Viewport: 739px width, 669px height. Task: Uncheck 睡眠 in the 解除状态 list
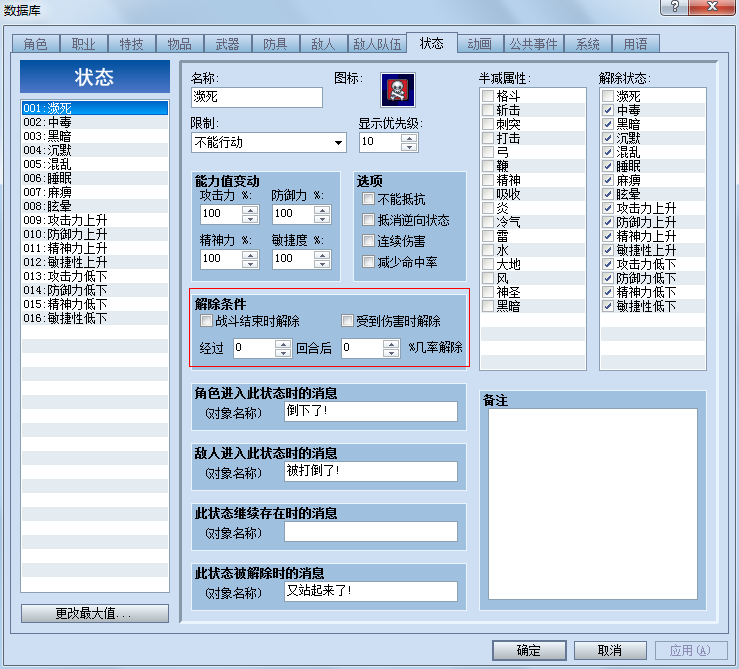(608, 166)
